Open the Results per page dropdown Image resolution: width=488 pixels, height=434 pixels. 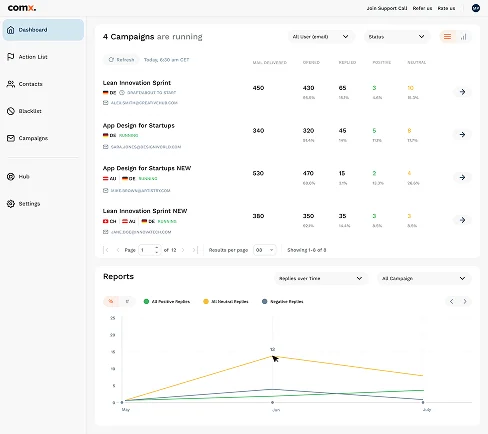point(265,250)
